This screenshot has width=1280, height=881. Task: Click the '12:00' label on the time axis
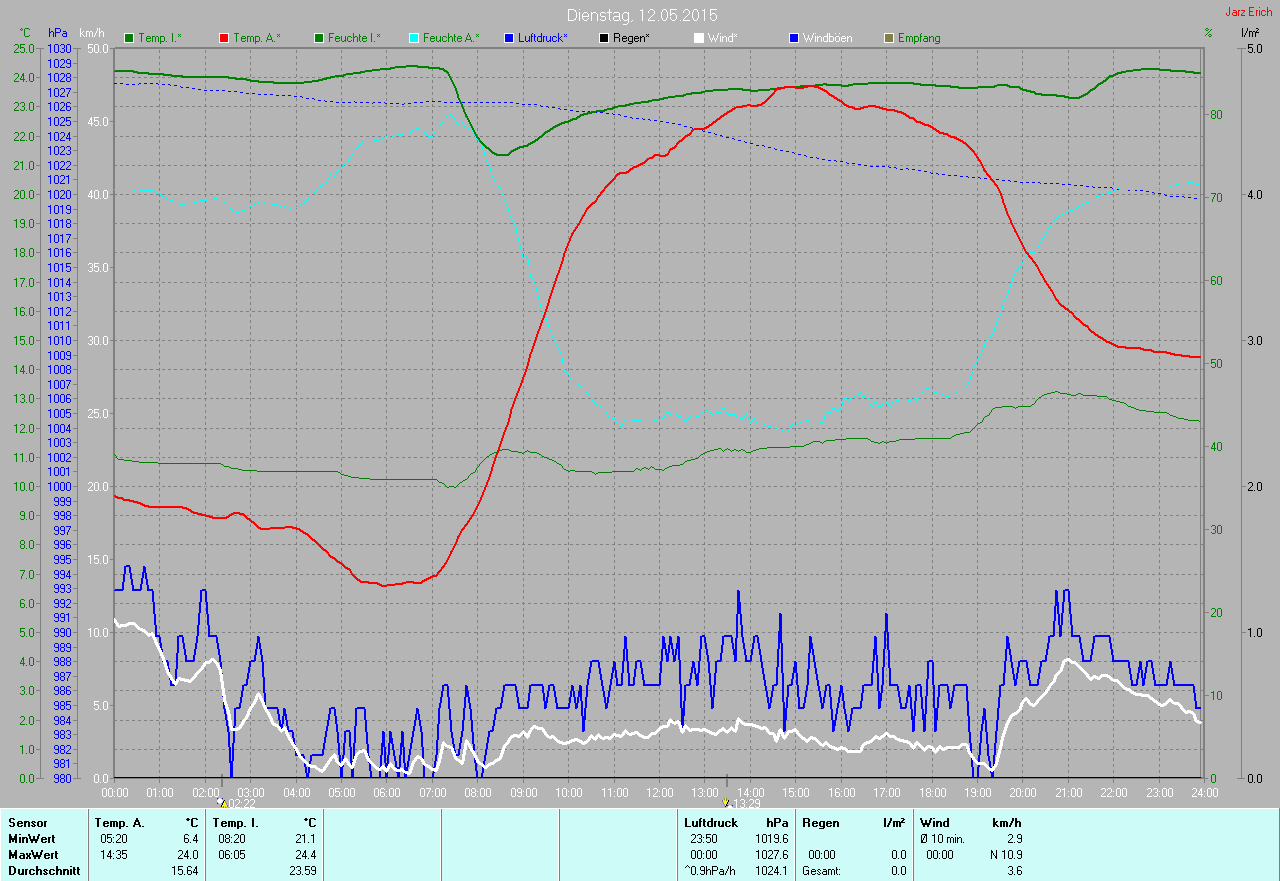click(x=659, y=793)
